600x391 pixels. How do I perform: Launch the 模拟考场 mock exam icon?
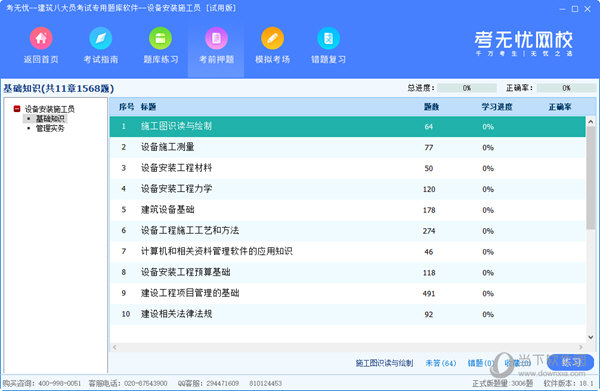point(272,38)
